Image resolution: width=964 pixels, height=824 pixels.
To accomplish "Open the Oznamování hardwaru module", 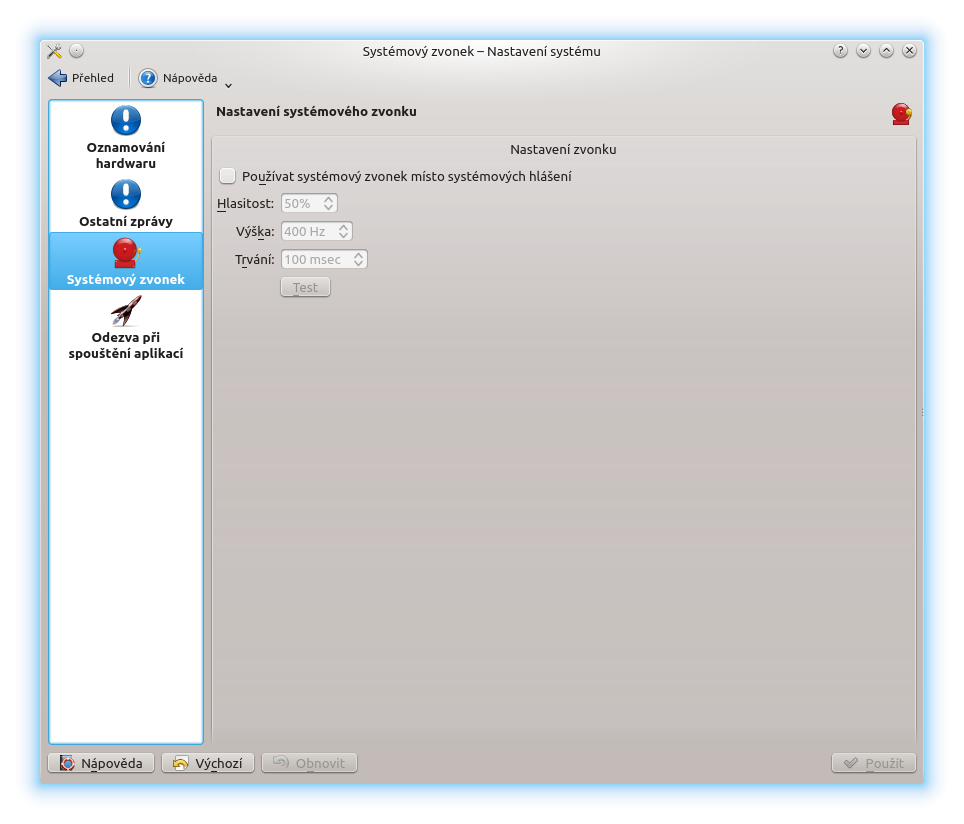I will (125, 138).
